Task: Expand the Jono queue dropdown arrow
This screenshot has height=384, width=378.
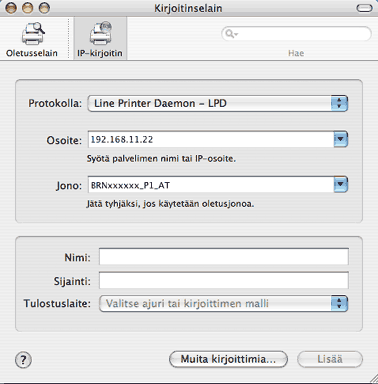Action: pyautogui.click(x=341, y=185)
